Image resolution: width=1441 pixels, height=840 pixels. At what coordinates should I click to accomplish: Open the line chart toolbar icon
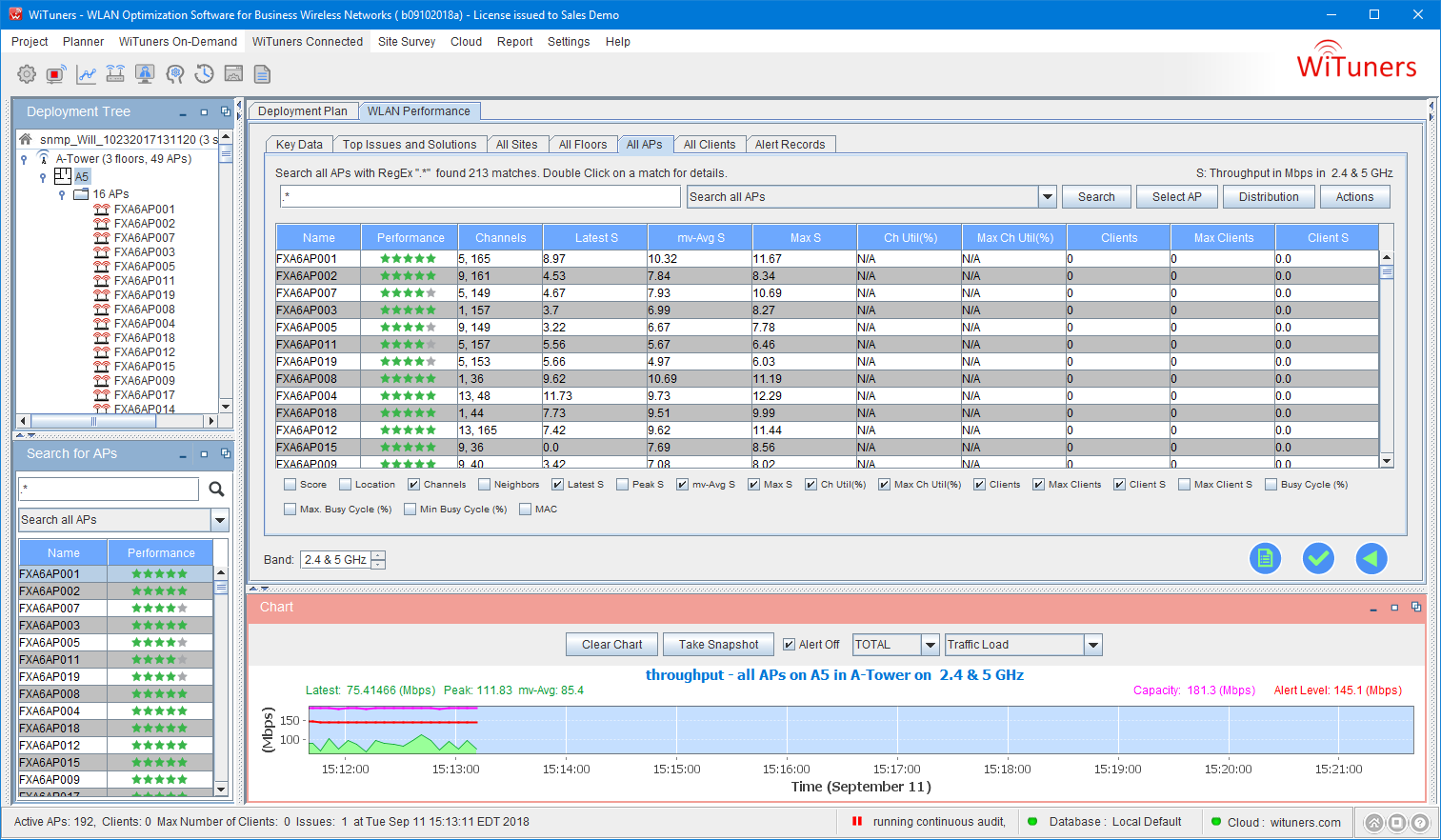pyautogui.click(x=86, y=74)
